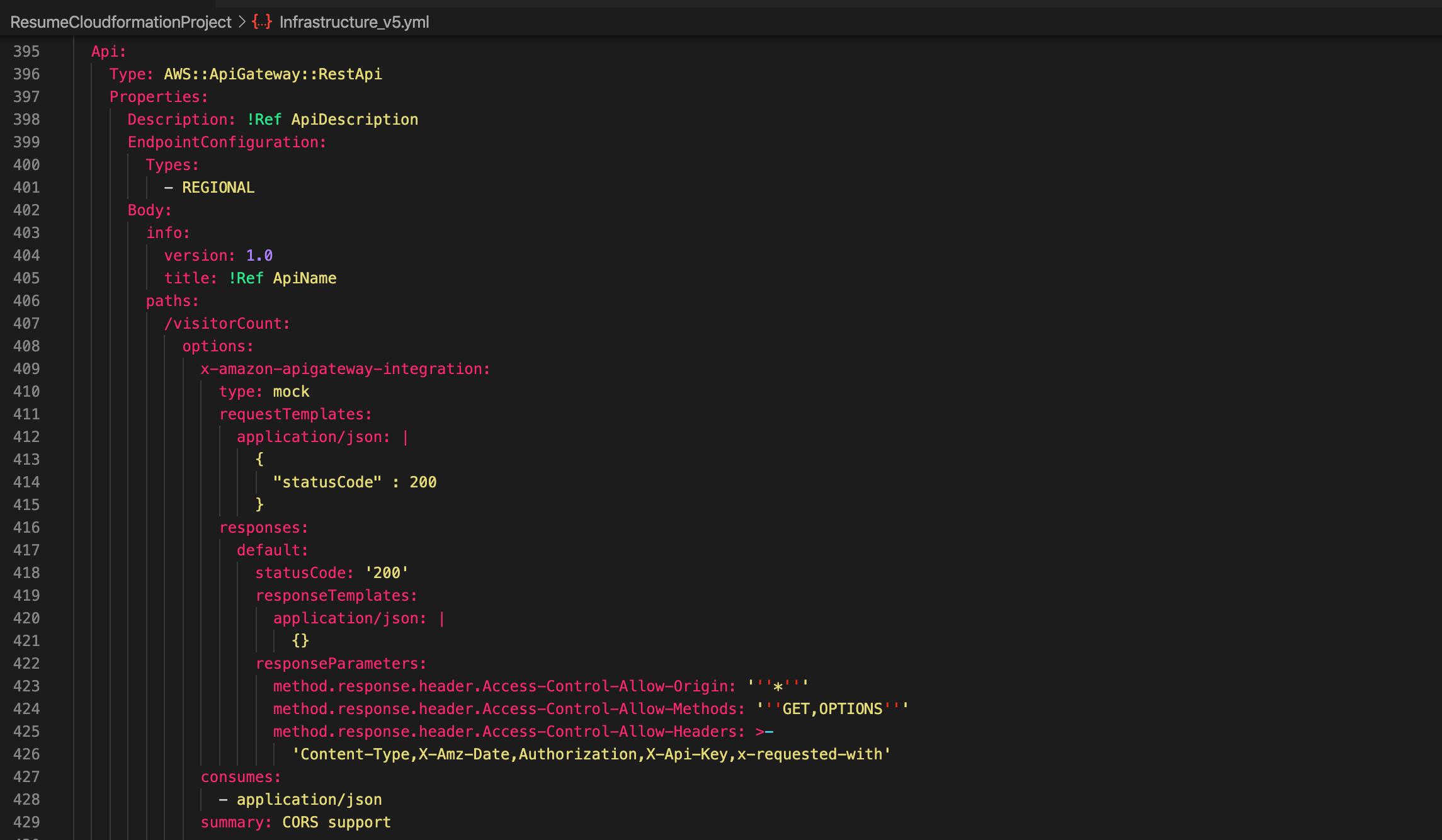
Task: Click the opening brace on line 413
Action: [259, 460]
